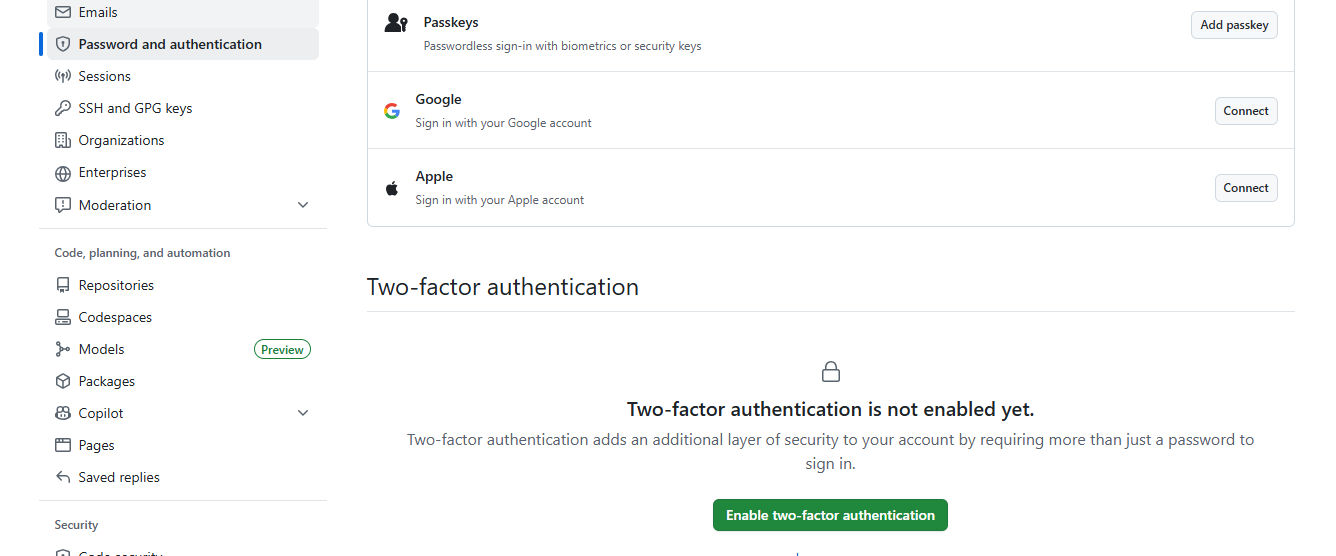Go to Pages settings
Screen dimensions: 1336x556
tap(96, 445)
